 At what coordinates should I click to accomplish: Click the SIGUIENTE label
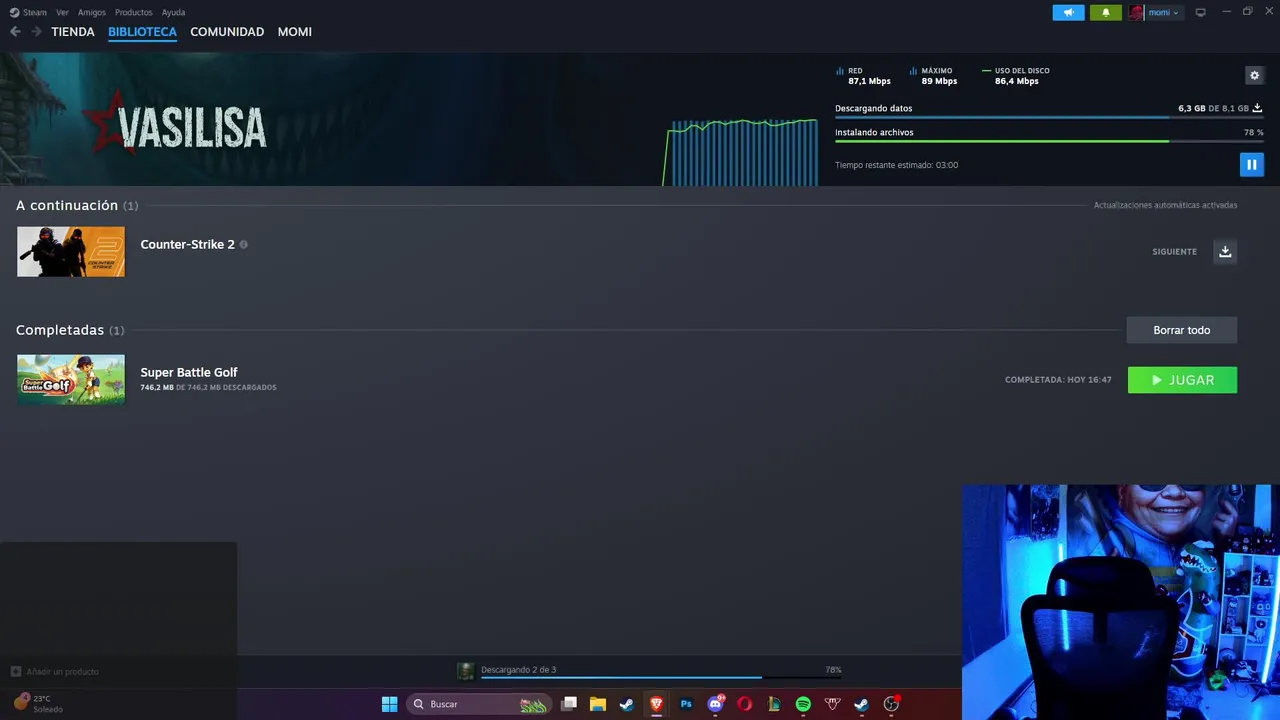pyautogui.click(x=1174, y=252)
